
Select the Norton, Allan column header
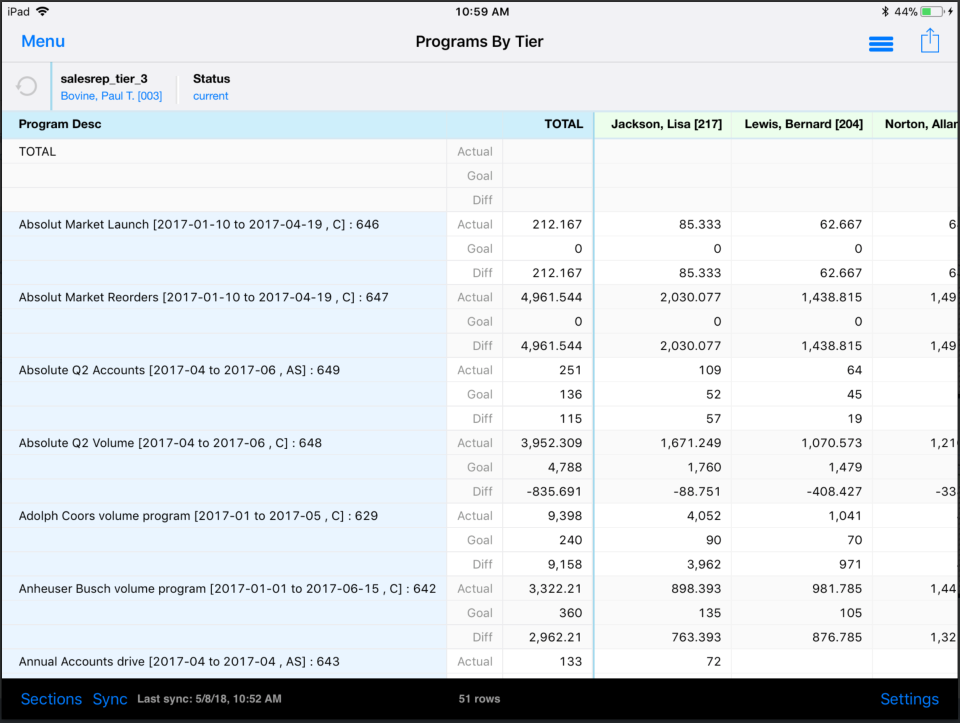[919, 124]
